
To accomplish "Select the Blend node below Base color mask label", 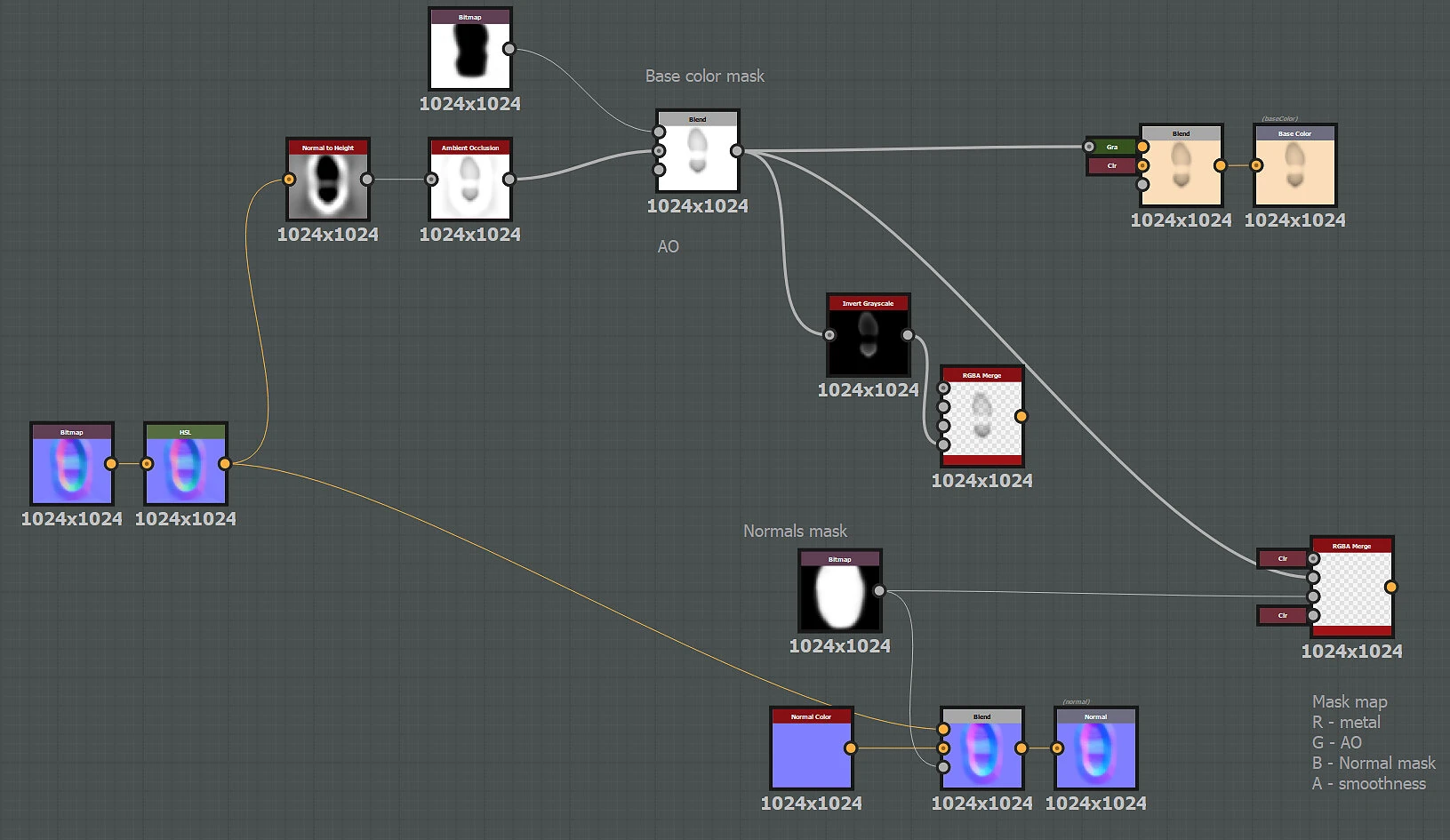I will [698, 151].
